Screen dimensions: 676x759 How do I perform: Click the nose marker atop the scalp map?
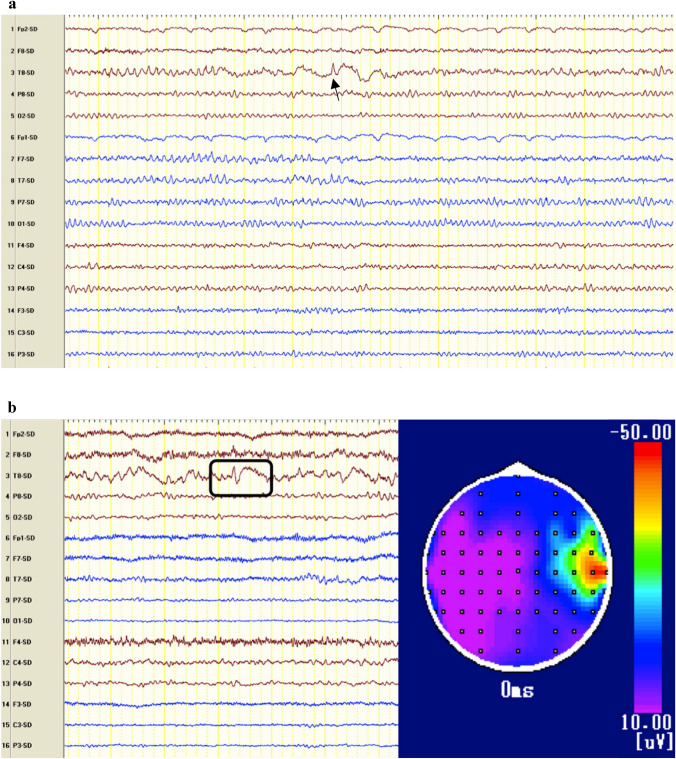[517, 469]
